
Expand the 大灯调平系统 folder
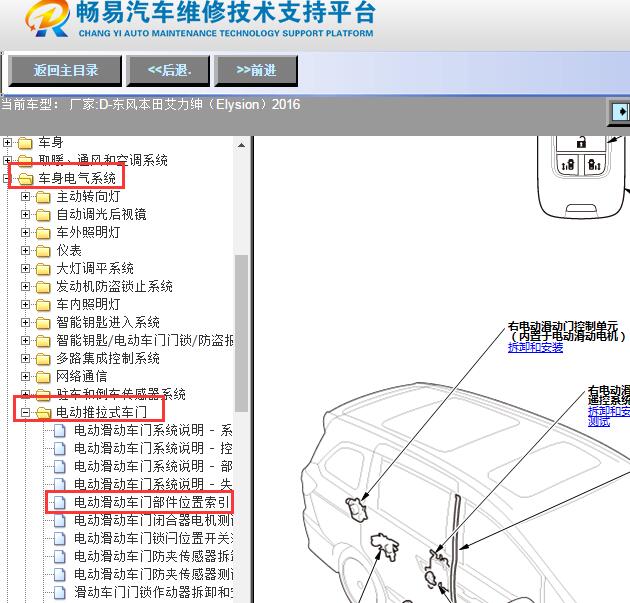click(25, 268)
